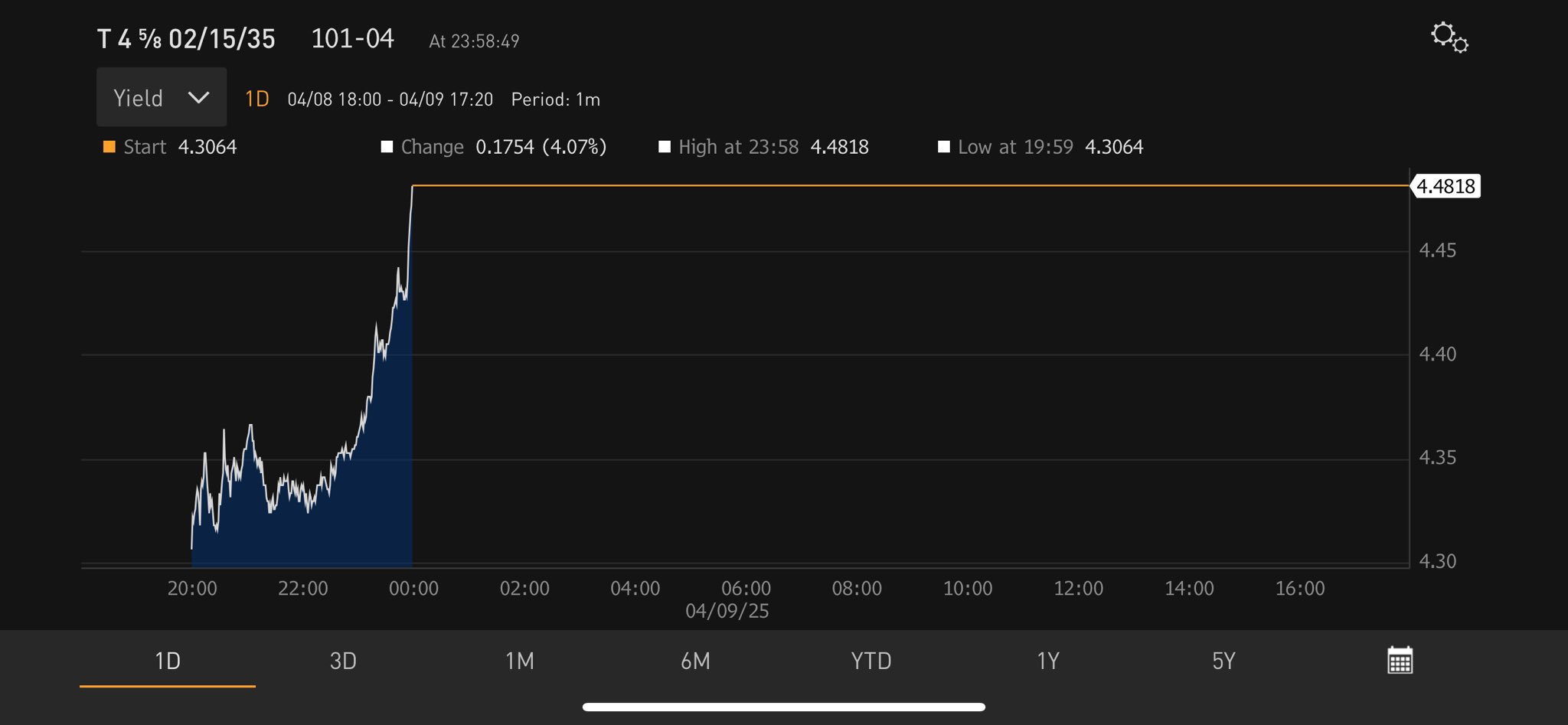Toggle the High at 23:58 marker
Image resolution: width=1568 pixels, height=725 pixels.
coord(665,146)
